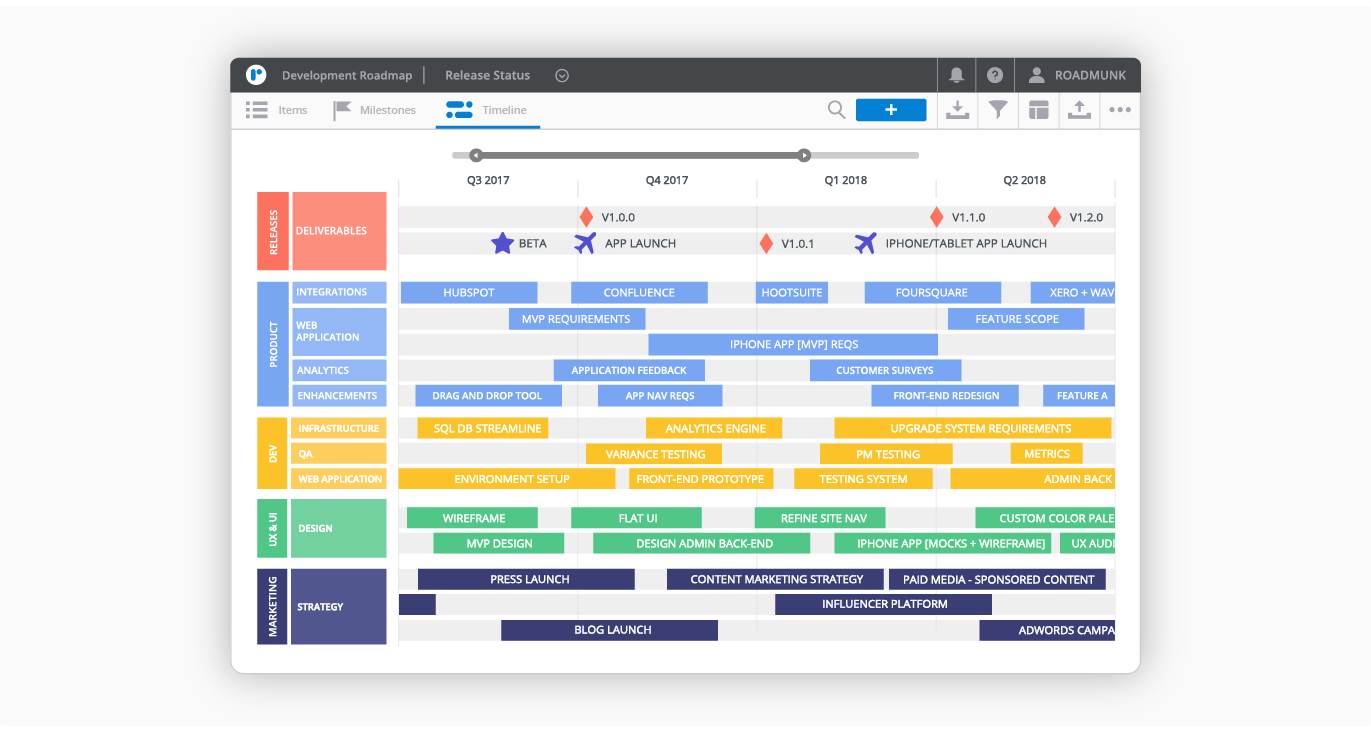This screenshot has width=1371, height=733.
Task: Open the filter funnel icon
Action: tap(998, 110)
